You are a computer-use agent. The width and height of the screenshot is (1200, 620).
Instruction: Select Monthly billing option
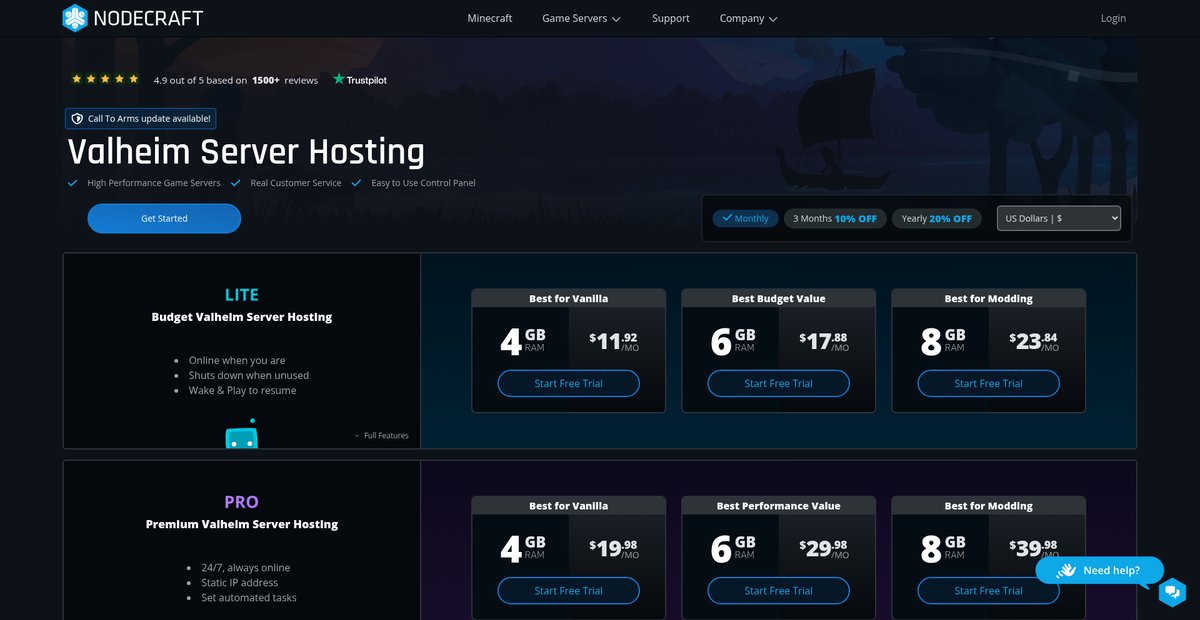(745, 218)
